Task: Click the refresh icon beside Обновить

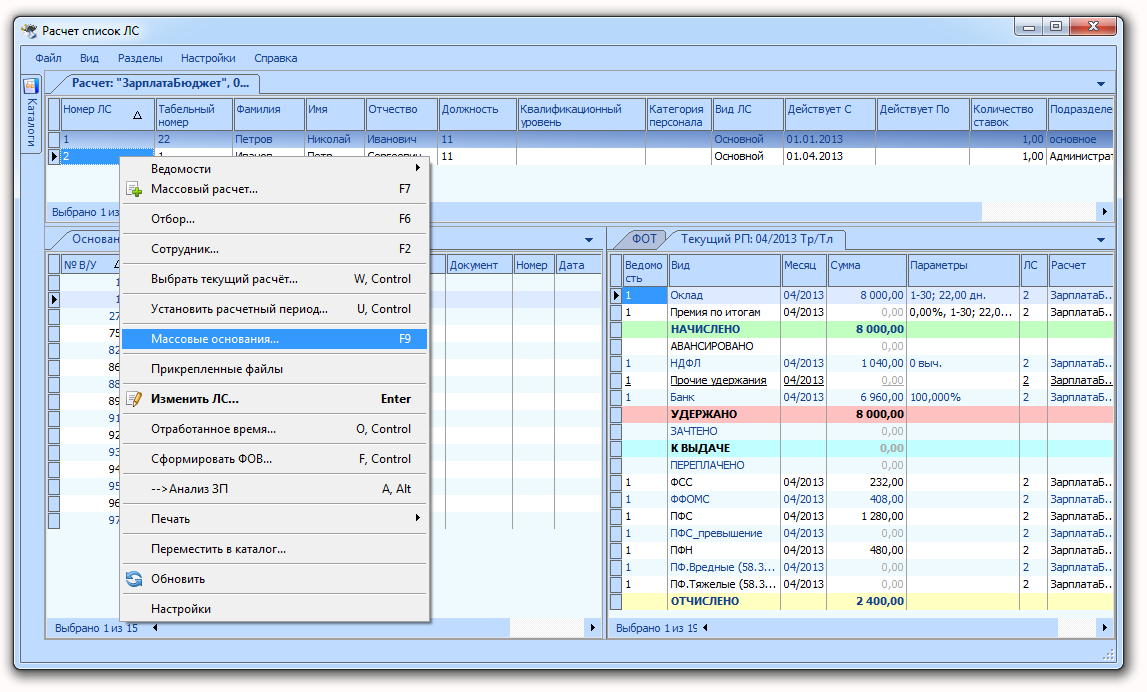Action: click(135, 579)
